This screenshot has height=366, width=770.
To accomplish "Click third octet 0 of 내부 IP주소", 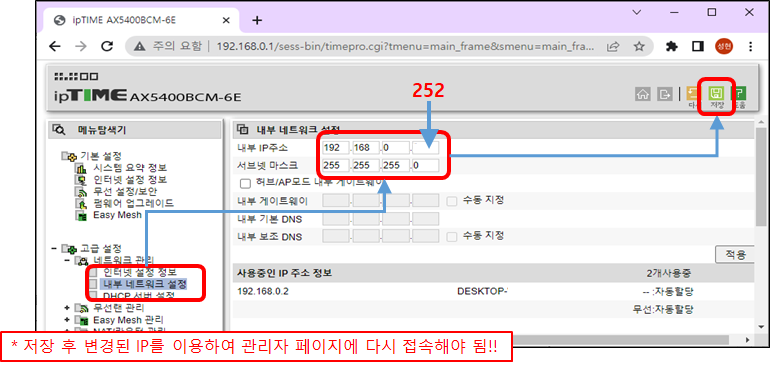I will 396,148.
